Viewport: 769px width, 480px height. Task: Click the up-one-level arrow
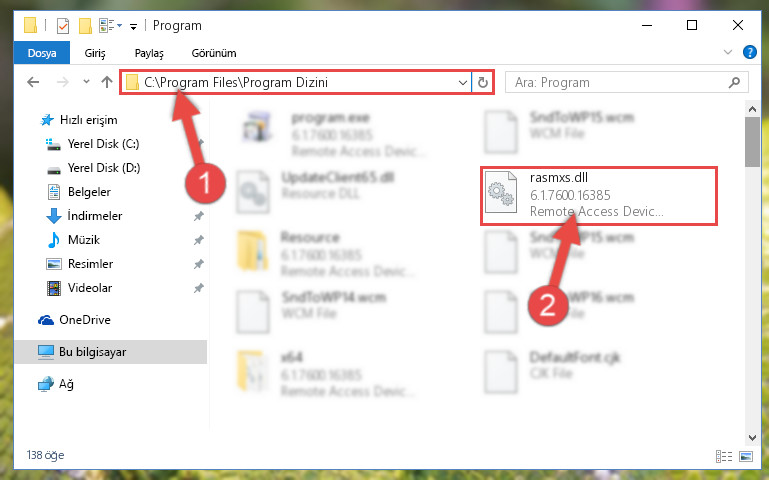pos(107,82)
